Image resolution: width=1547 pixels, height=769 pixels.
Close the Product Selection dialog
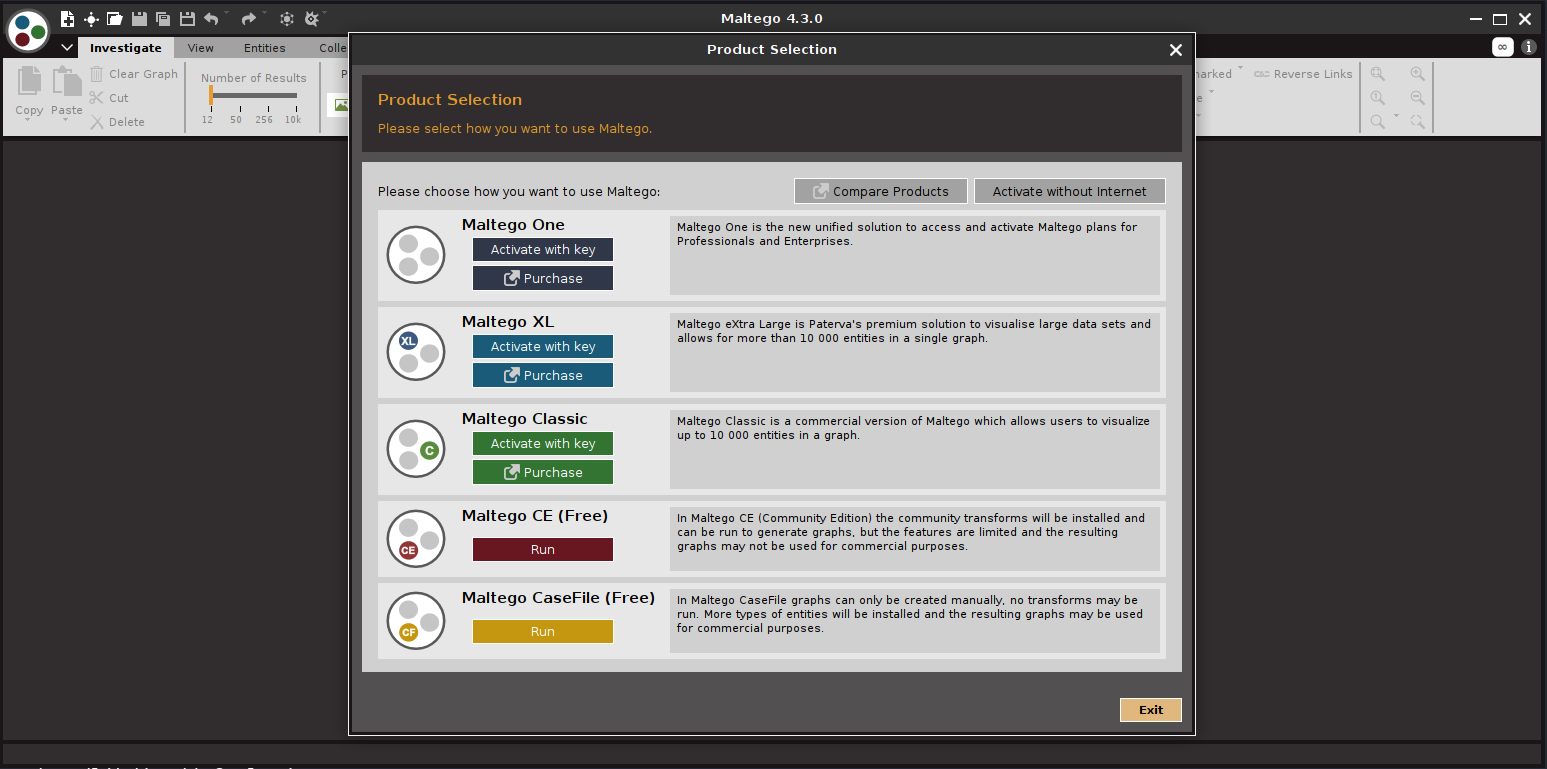1176,50
